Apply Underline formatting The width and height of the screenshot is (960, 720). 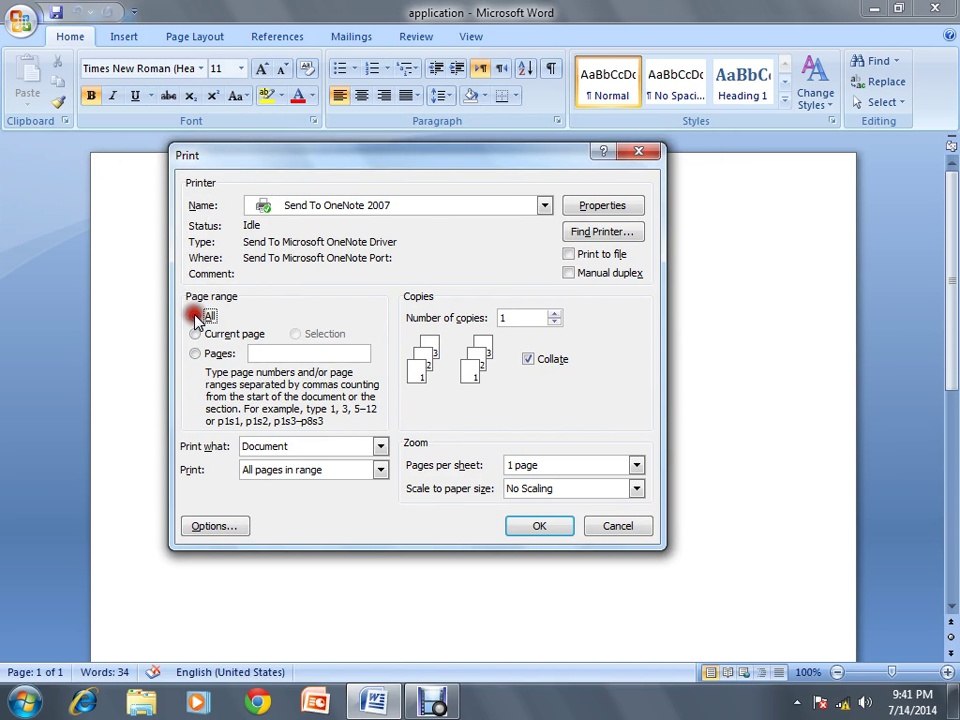pyautogui.click(x=135, y=96)
